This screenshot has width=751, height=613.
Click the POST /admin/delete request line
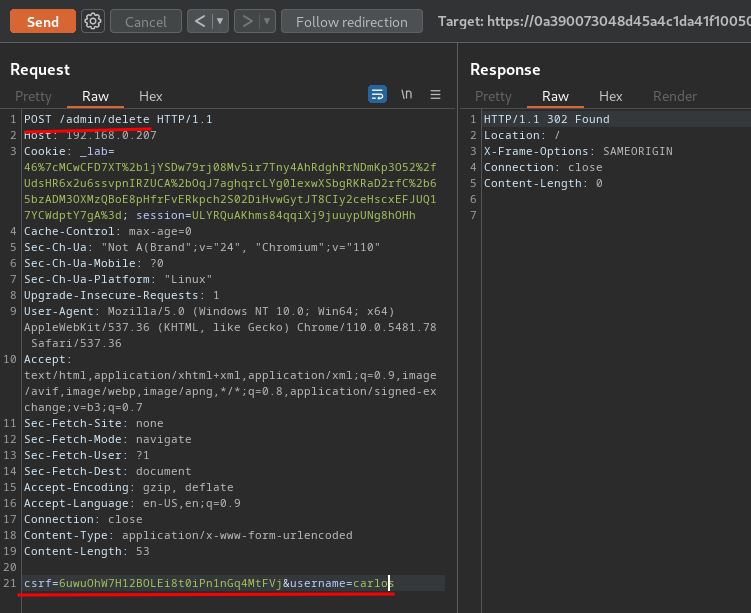[x=118, y=119]
